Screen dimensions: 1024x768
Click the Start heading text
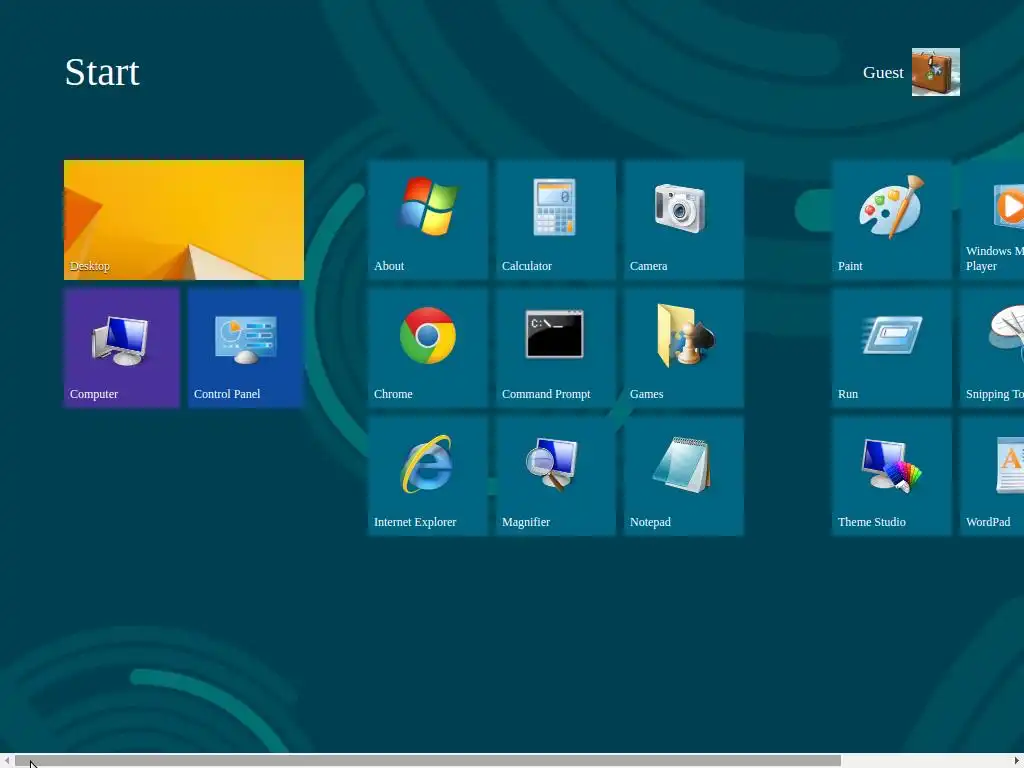pos(102,72)
